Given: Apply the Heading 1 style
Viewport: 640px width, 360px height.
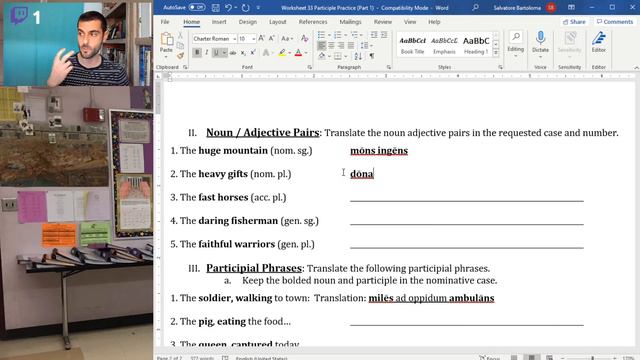Looking at the screenshot, I should [x=476, y=45].
